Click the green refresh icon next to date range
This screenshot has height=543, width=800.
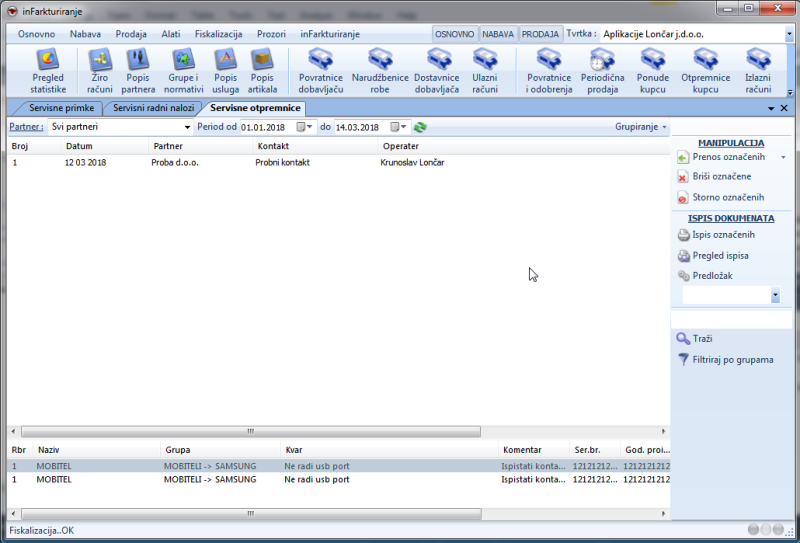coord(420,127)
